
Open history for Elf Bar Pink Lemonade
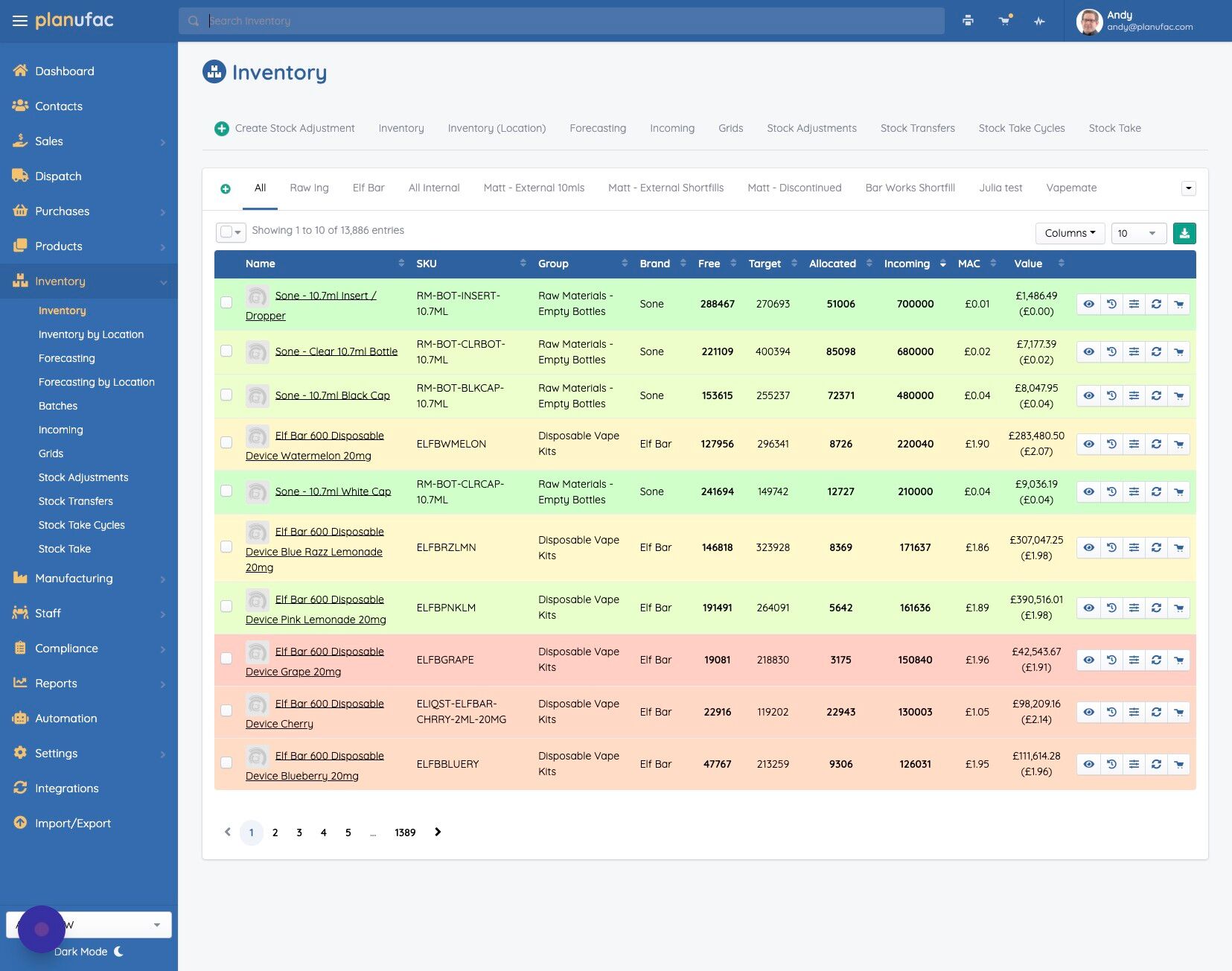[x=1111, y=608]
